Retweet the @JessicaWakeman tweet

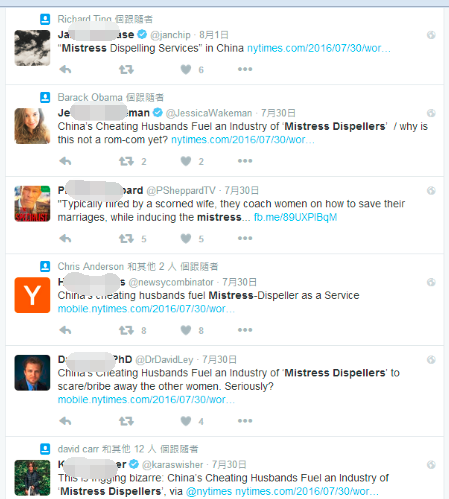pos(126,161)
